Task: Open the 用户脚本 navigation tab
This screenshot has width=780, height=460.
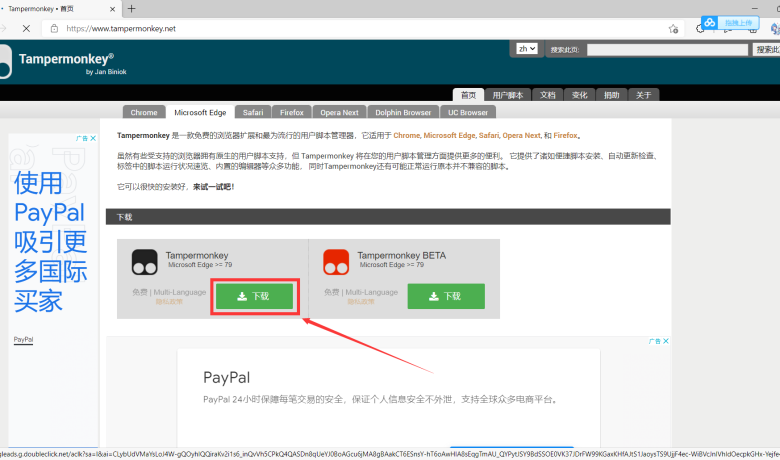Action: tap(507, 95)
